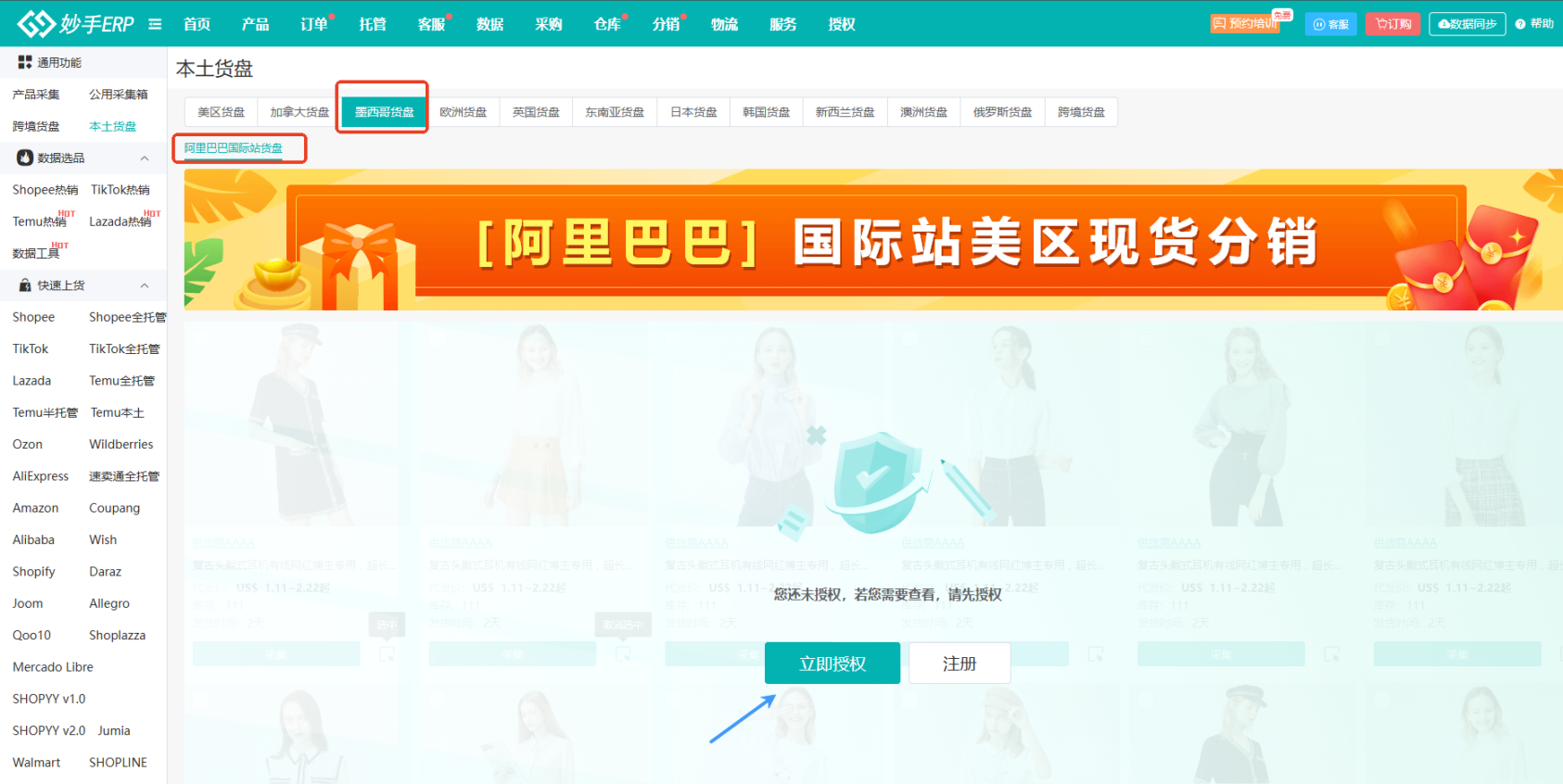Open Temu半托管 in sidebar
Screen dimensions: 1563x784
click(x=45, y=412)
